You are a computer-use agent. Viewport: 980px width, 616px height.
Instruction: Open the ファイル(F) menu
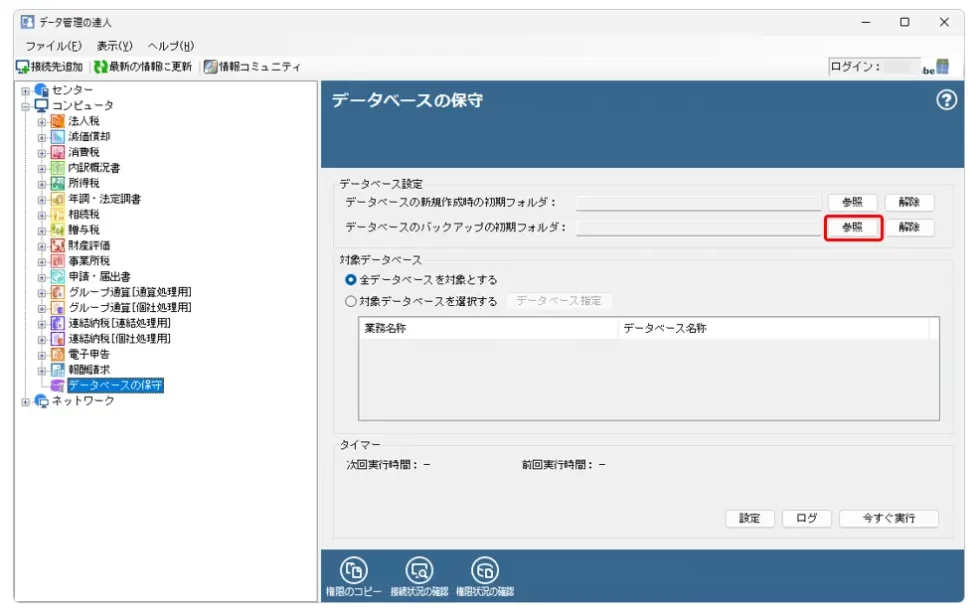(53, 46)
